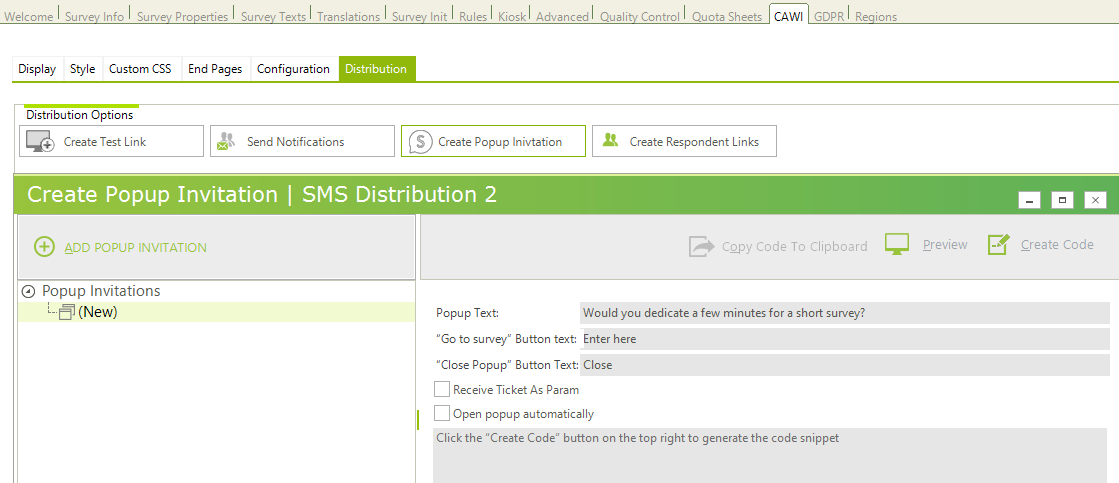Click the Create Test Link monitor icon
Viewport: 1119px width, 483px height.
(40, 142)
